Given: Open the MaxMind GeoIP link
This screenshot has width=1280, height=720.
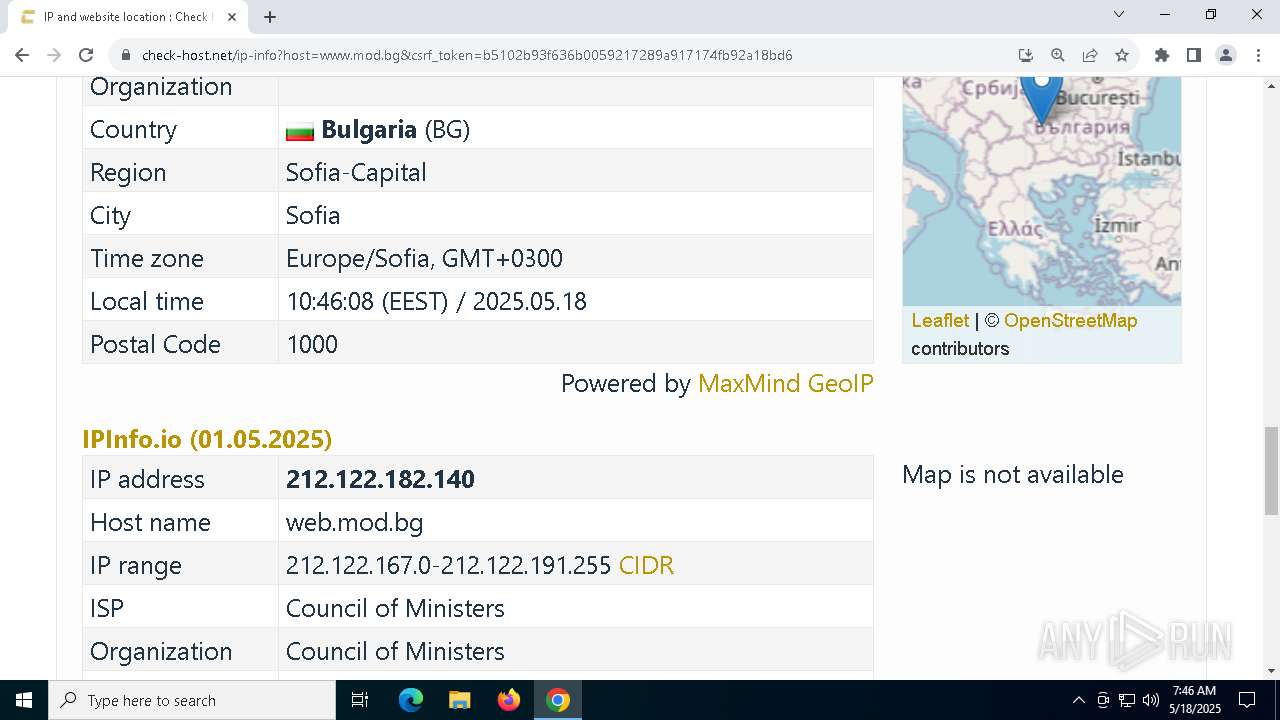Looking at the screenshot, I should coord(785,384).
